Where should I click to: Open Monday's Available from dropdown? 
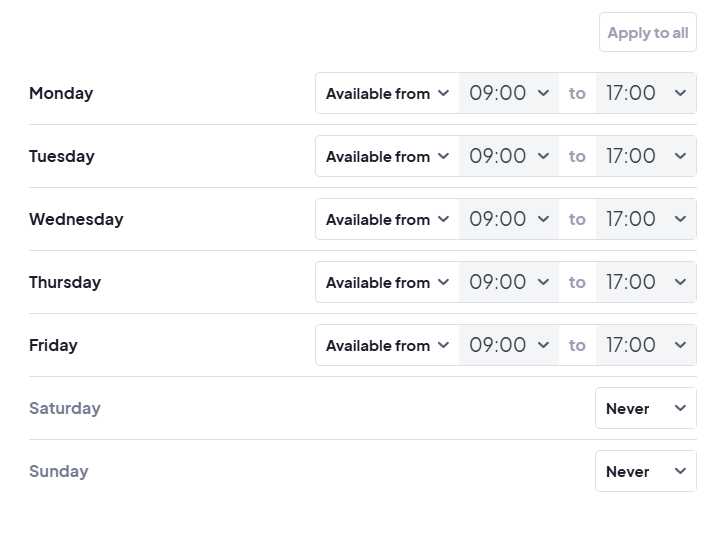(387, 94)
